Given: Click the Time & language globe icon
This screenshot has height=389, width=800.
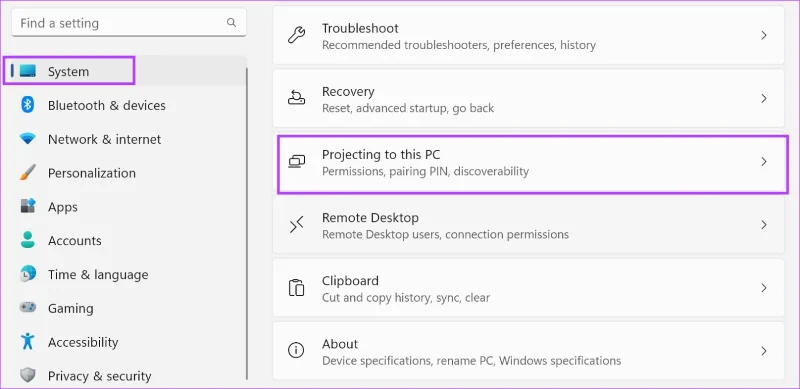Looking at the screenshot, I should click(28, 274).
